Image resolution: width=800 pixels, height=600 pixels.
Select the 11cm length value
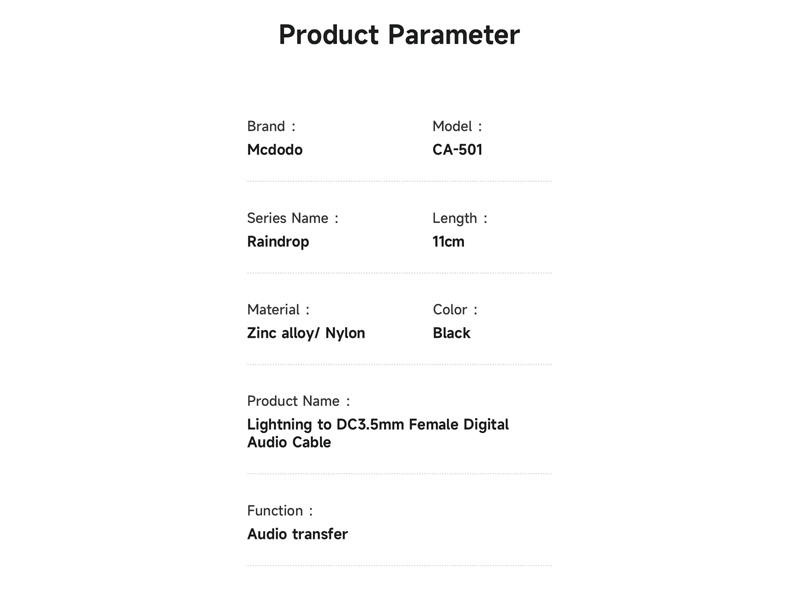tap(448, 242)
